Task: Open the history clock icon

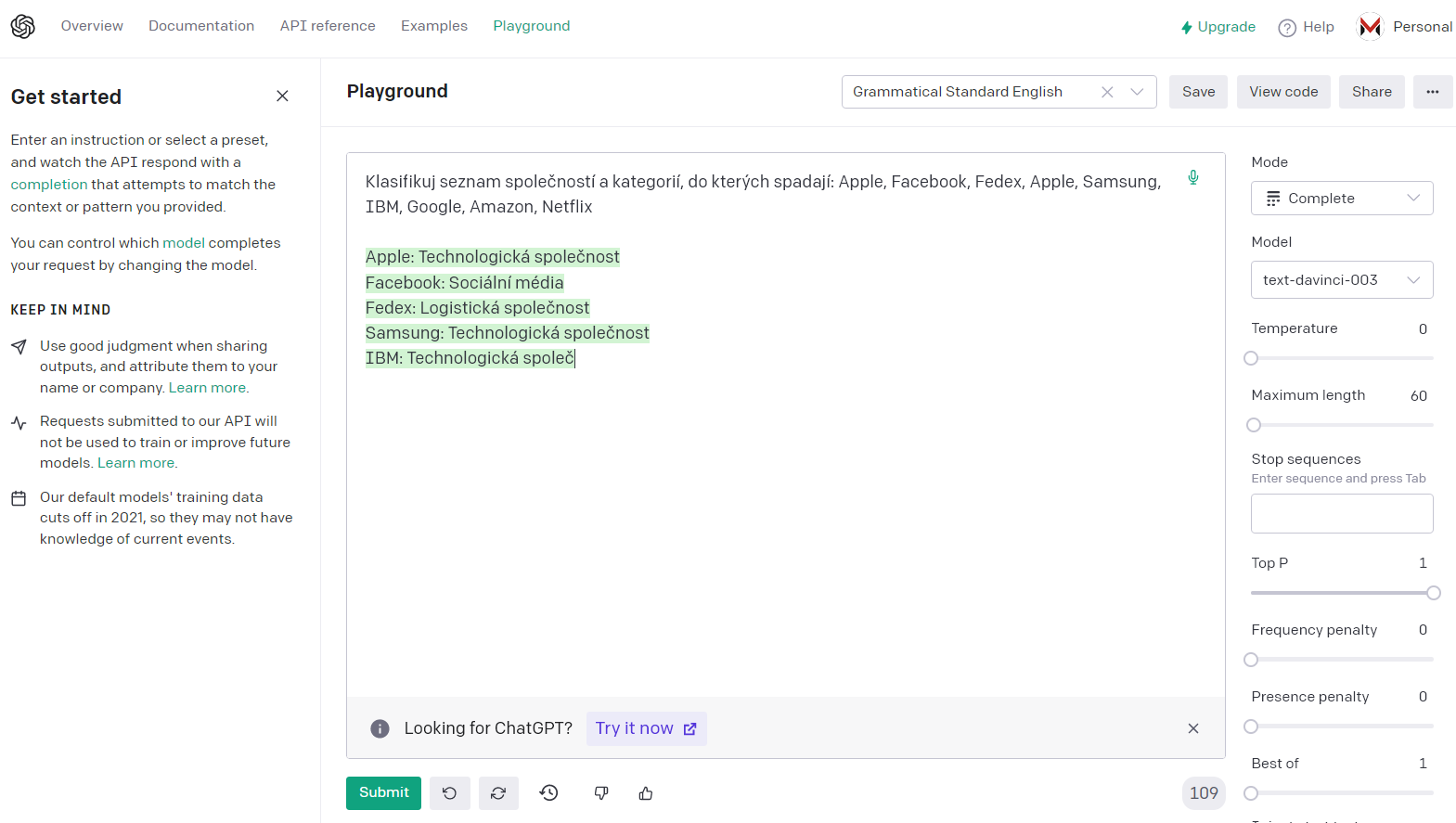Action: tap(549, 792)
